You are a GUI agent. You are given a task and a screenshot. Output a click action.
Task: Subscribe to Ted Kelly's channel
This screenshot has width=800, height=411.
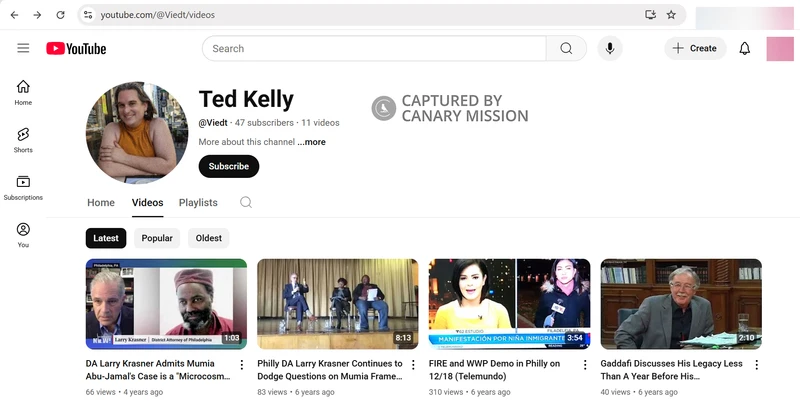tap(228, 166)
